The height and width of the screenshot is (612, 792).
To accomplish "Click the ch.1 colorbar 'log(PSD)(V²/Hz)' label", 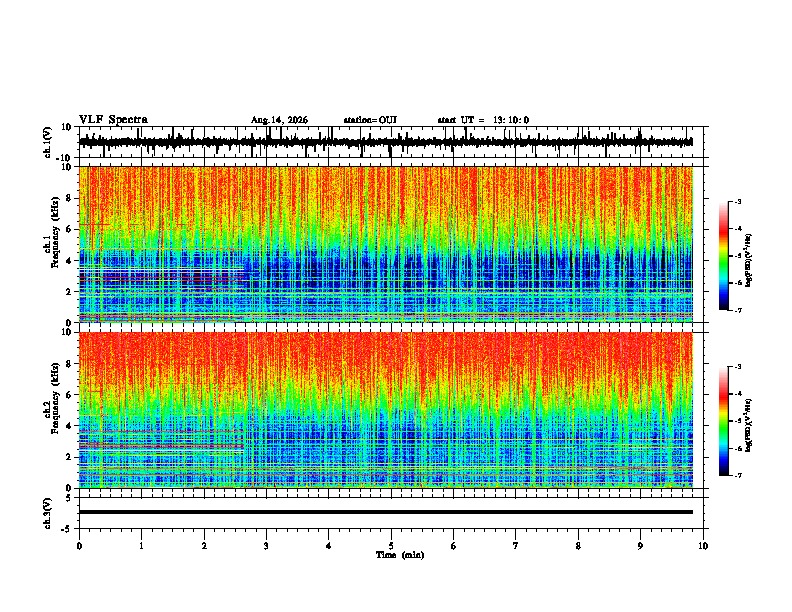I will 748,260.
